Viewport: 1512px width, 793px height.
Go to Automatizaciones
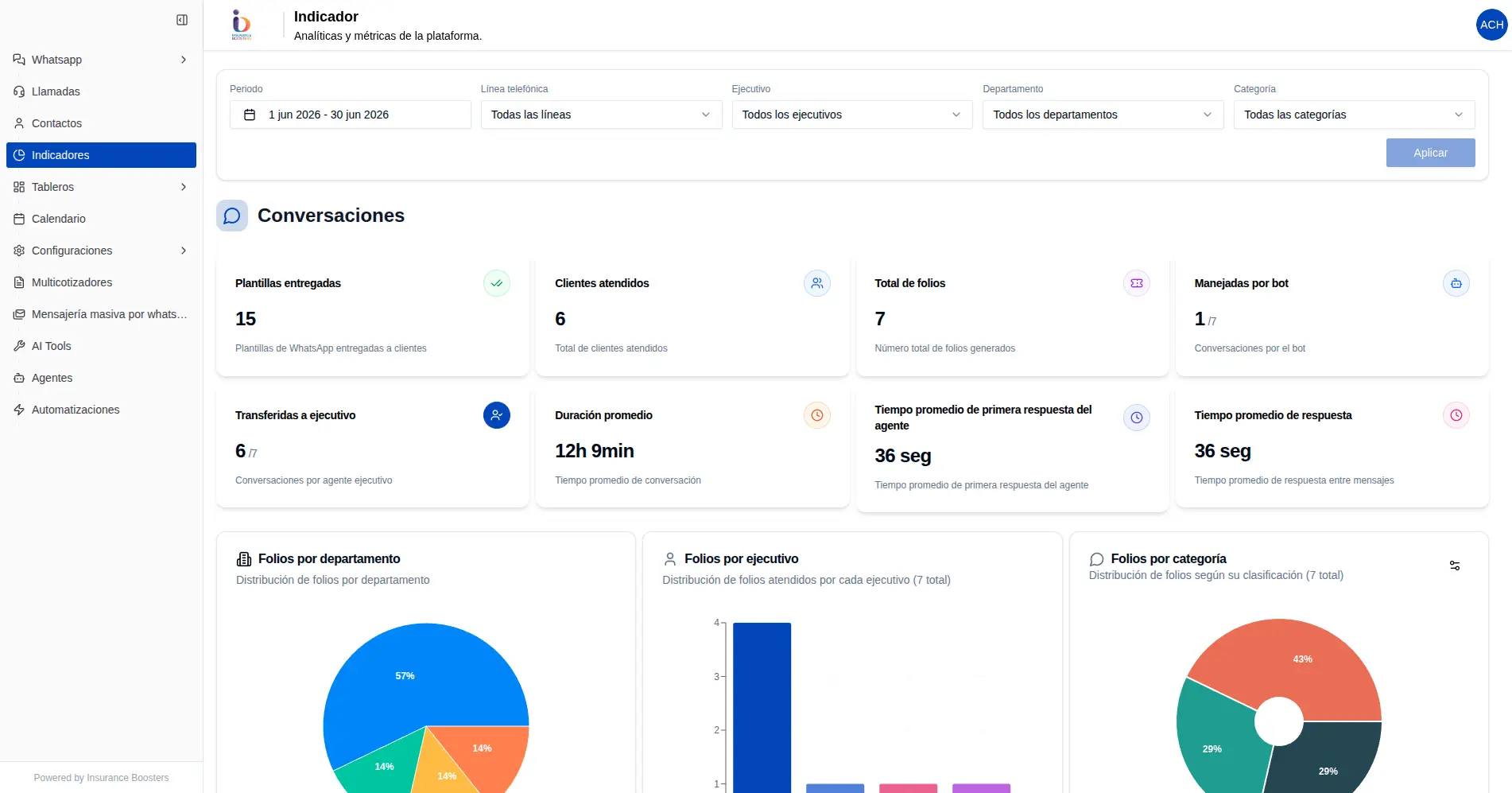(x=101, y=410)
